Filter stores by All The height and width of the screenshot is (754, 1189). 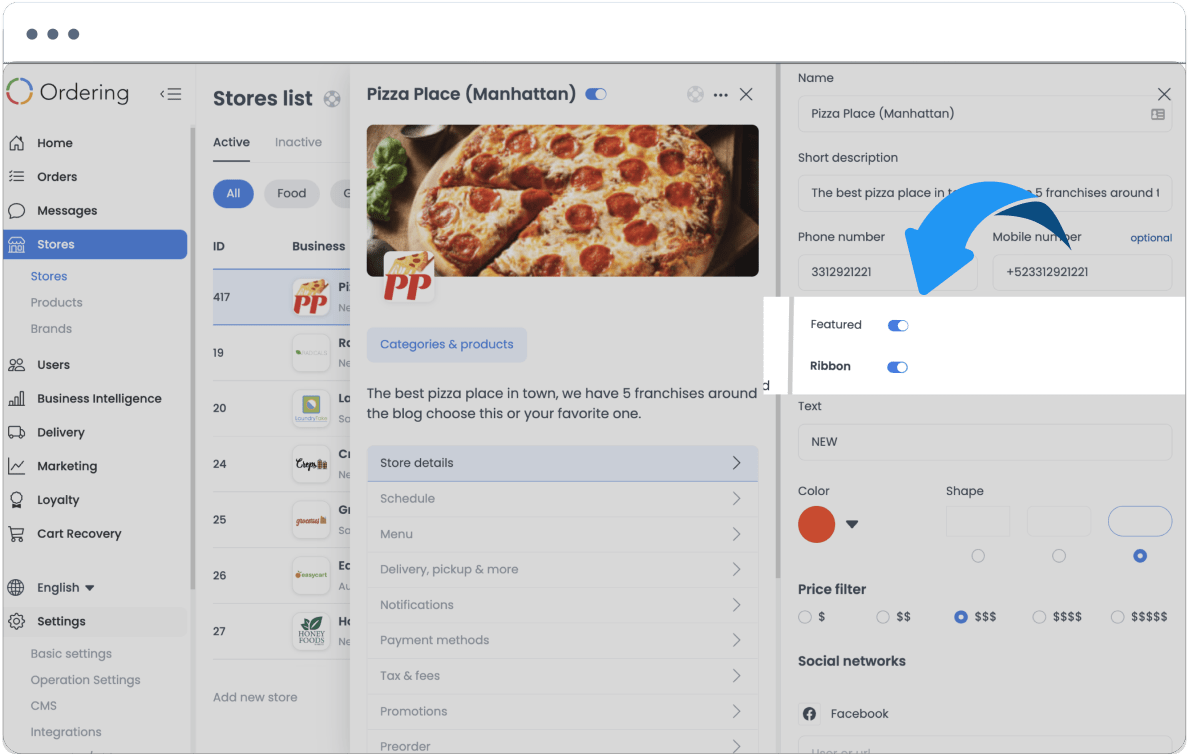(234, 193)
